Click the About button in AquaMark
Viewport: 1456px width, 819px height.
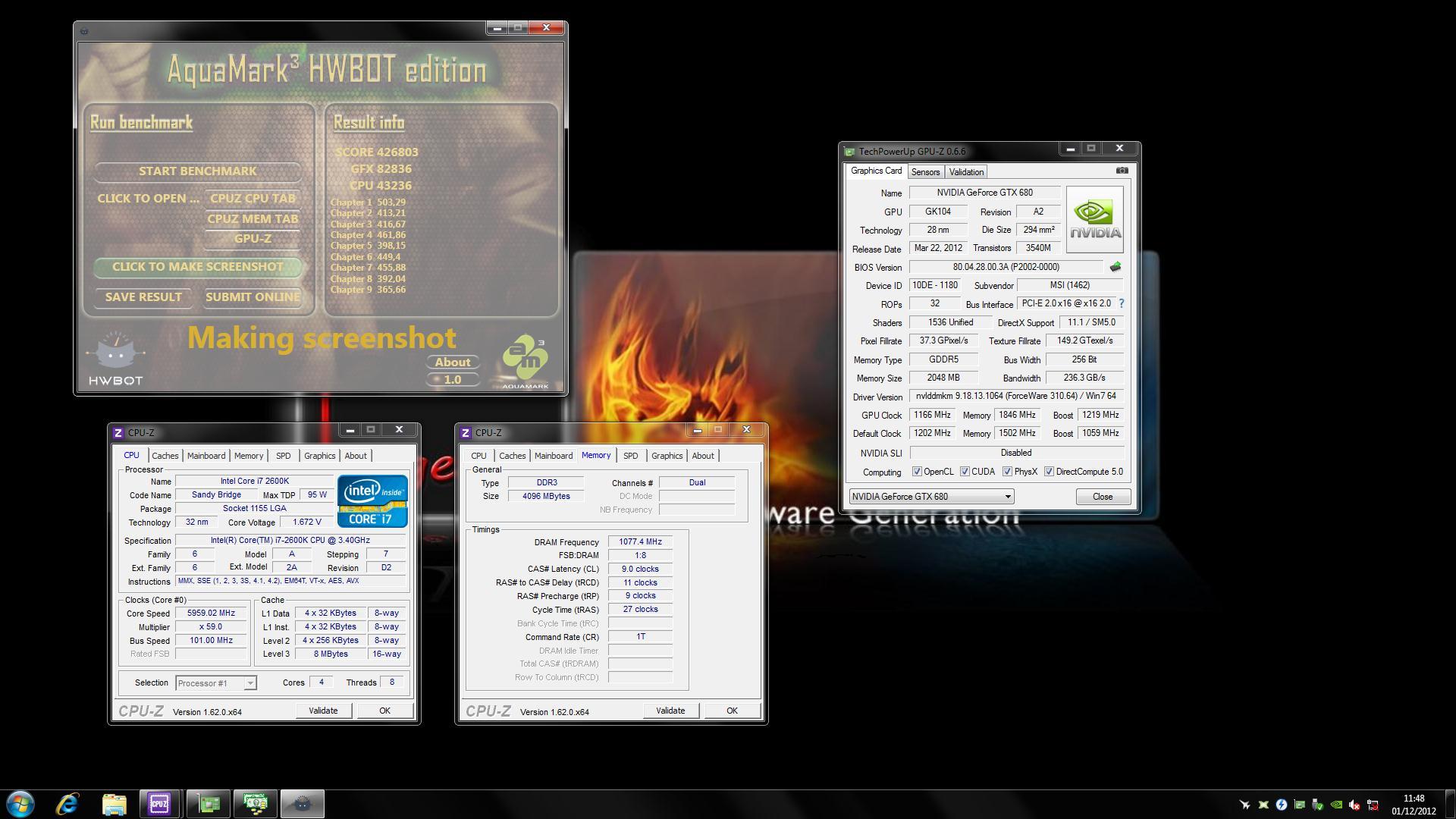pyautogui.click(x=453, y=362)
